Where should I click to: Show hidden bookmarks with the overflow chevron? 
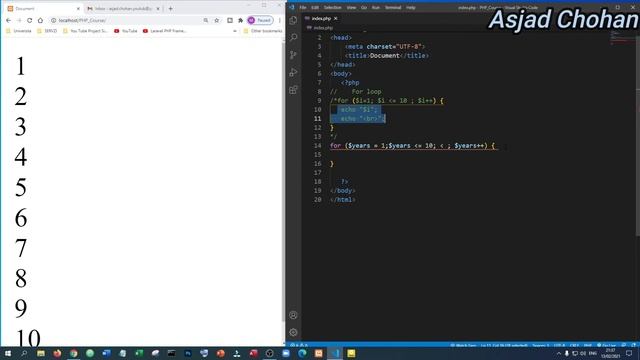click(x=235, y=31)
